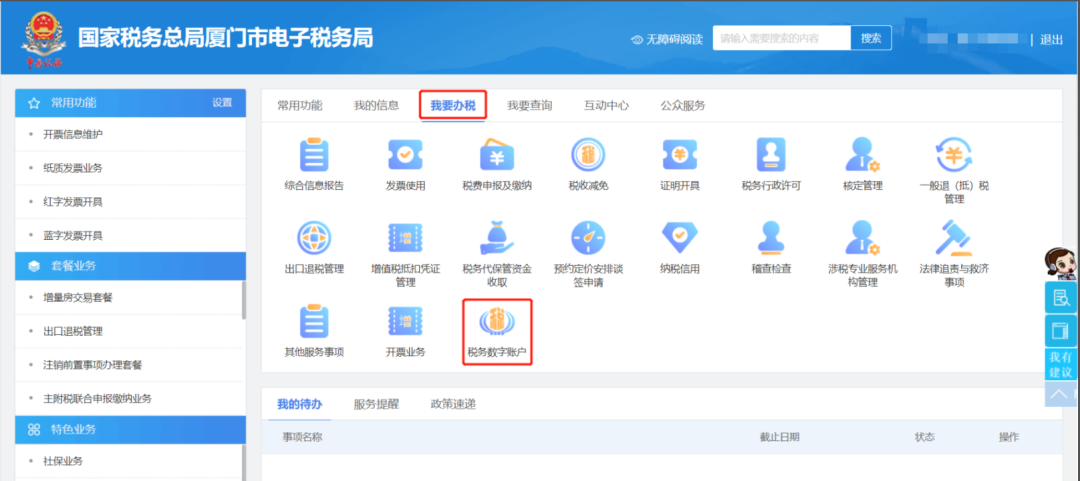Image resolution: width=1080 pixels, height=481 pixels.
Task: Open the 证明开具 icon
Action: tap(680, 156)
